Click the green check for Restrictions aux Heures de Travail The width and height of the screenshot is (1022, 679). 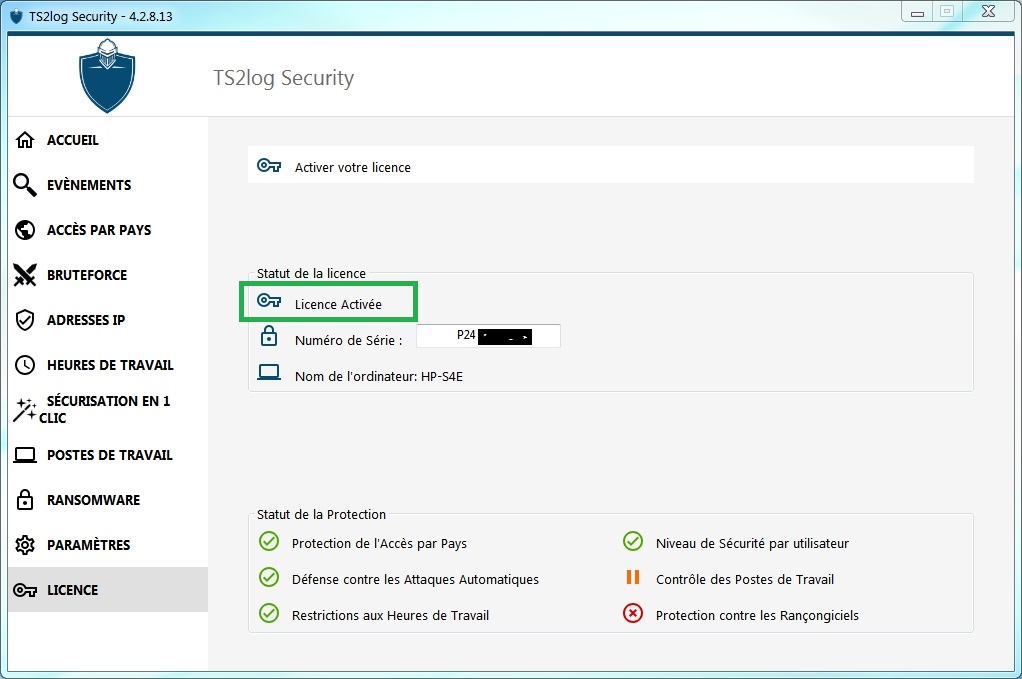269,613
